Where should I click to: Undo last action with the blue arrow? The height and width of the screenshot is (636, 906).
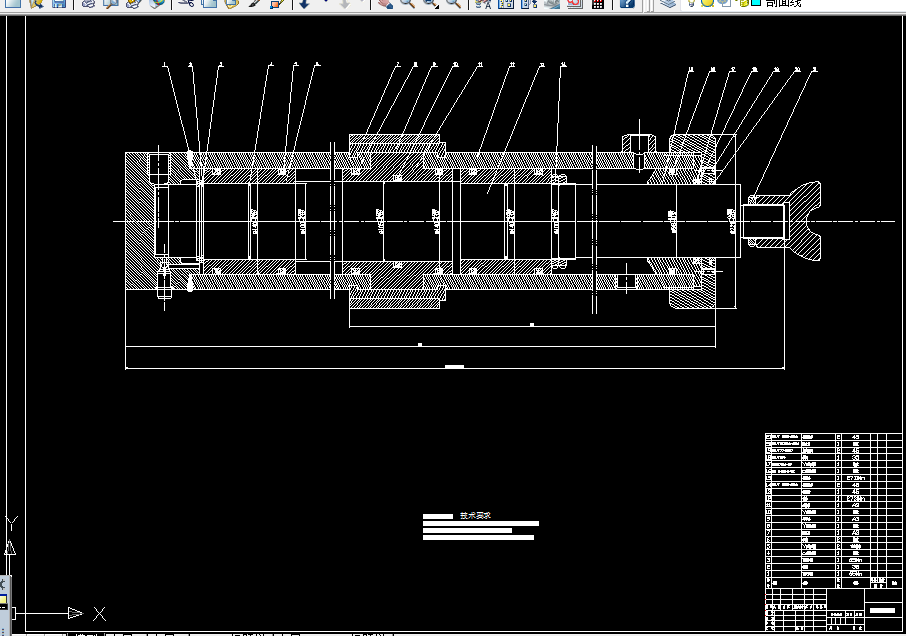(305, 3)
